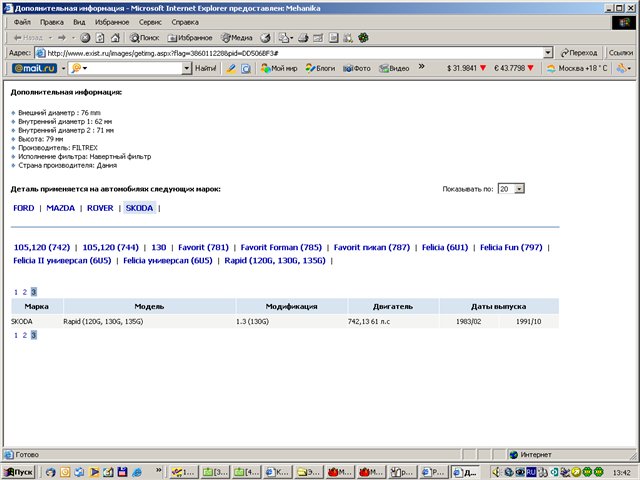The image size is (640, 480).
Task: Expand the Back button history dropdown arrow
Action: [51, 38]
